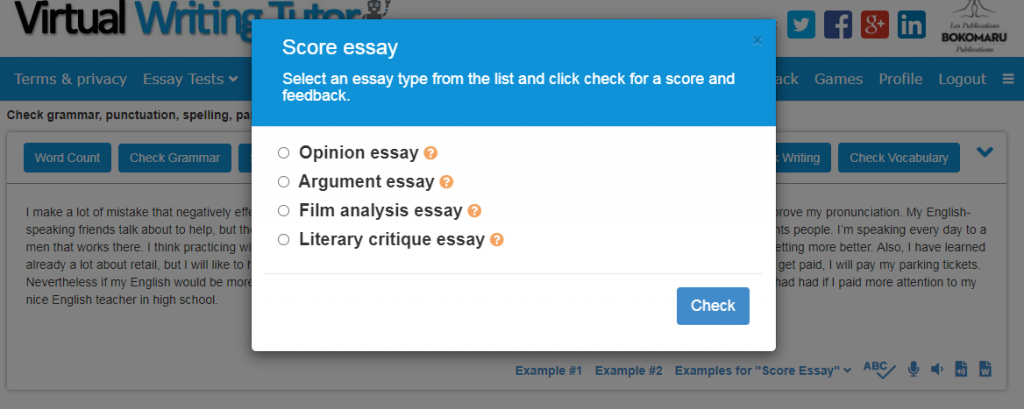Screen dimensions: 1024x409
Task: Click the speaker icon below the text box
Action: point(937,369)
